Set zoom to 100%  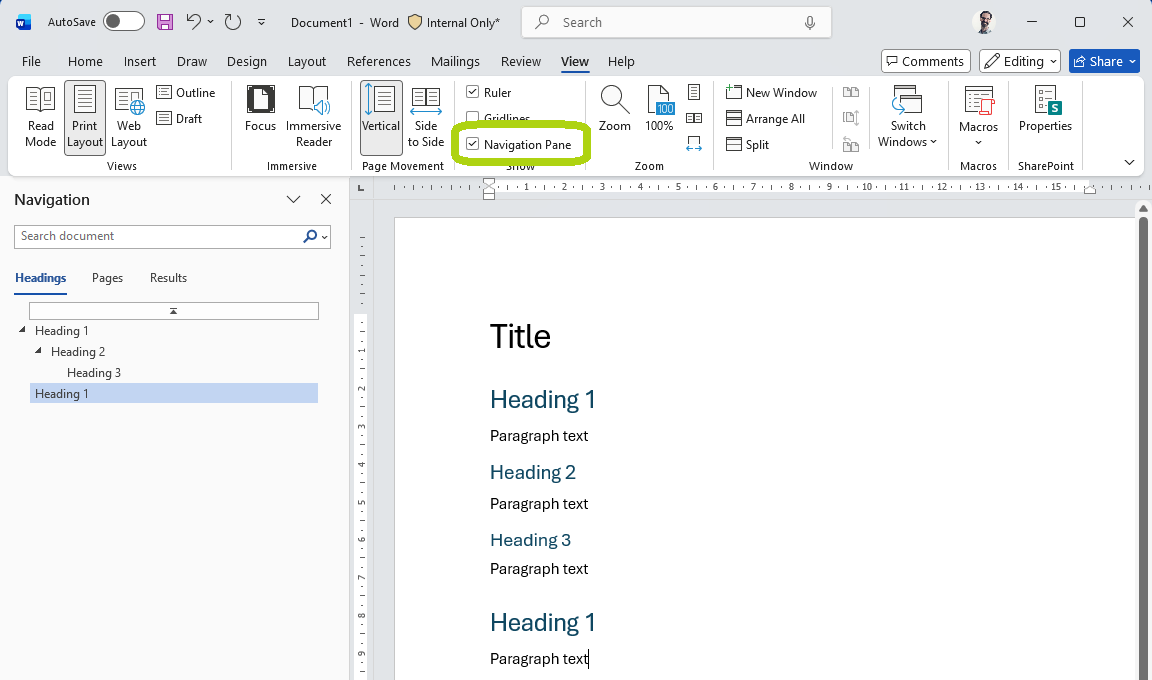pos(659,109)
